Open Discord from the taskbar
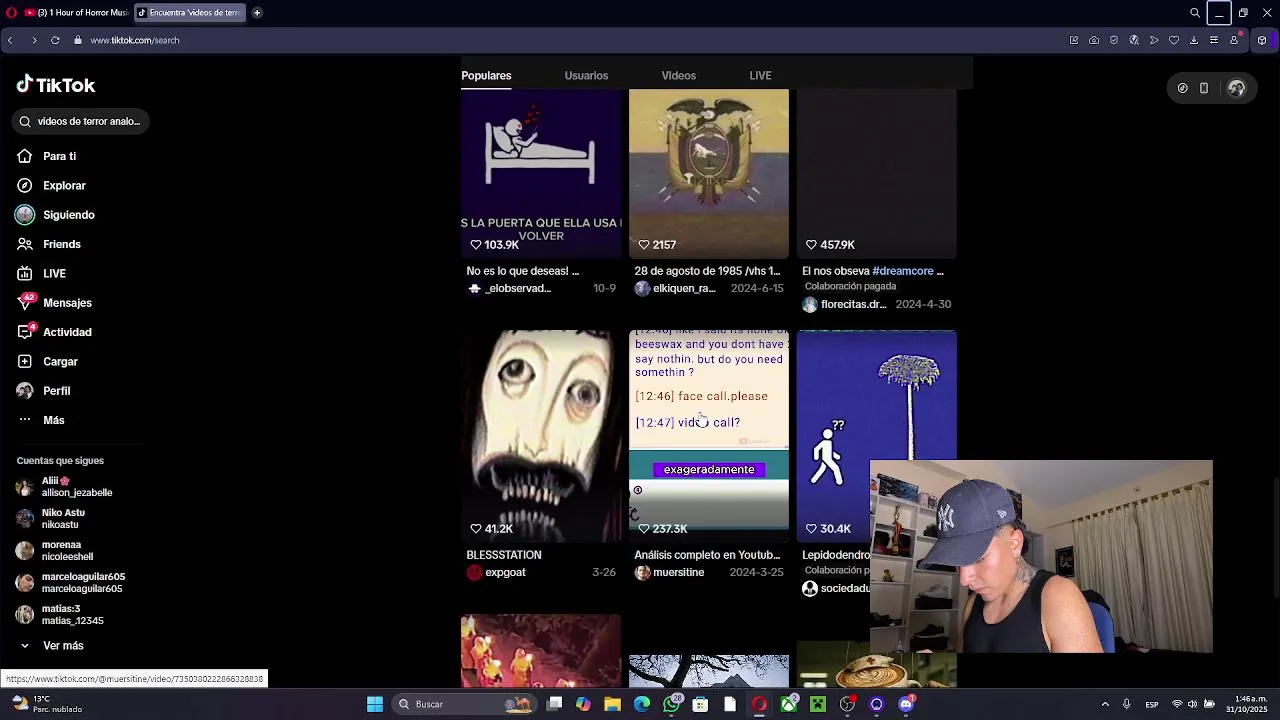The height and width of the screenshot is (720, 1280). click(x=906, y=704)
